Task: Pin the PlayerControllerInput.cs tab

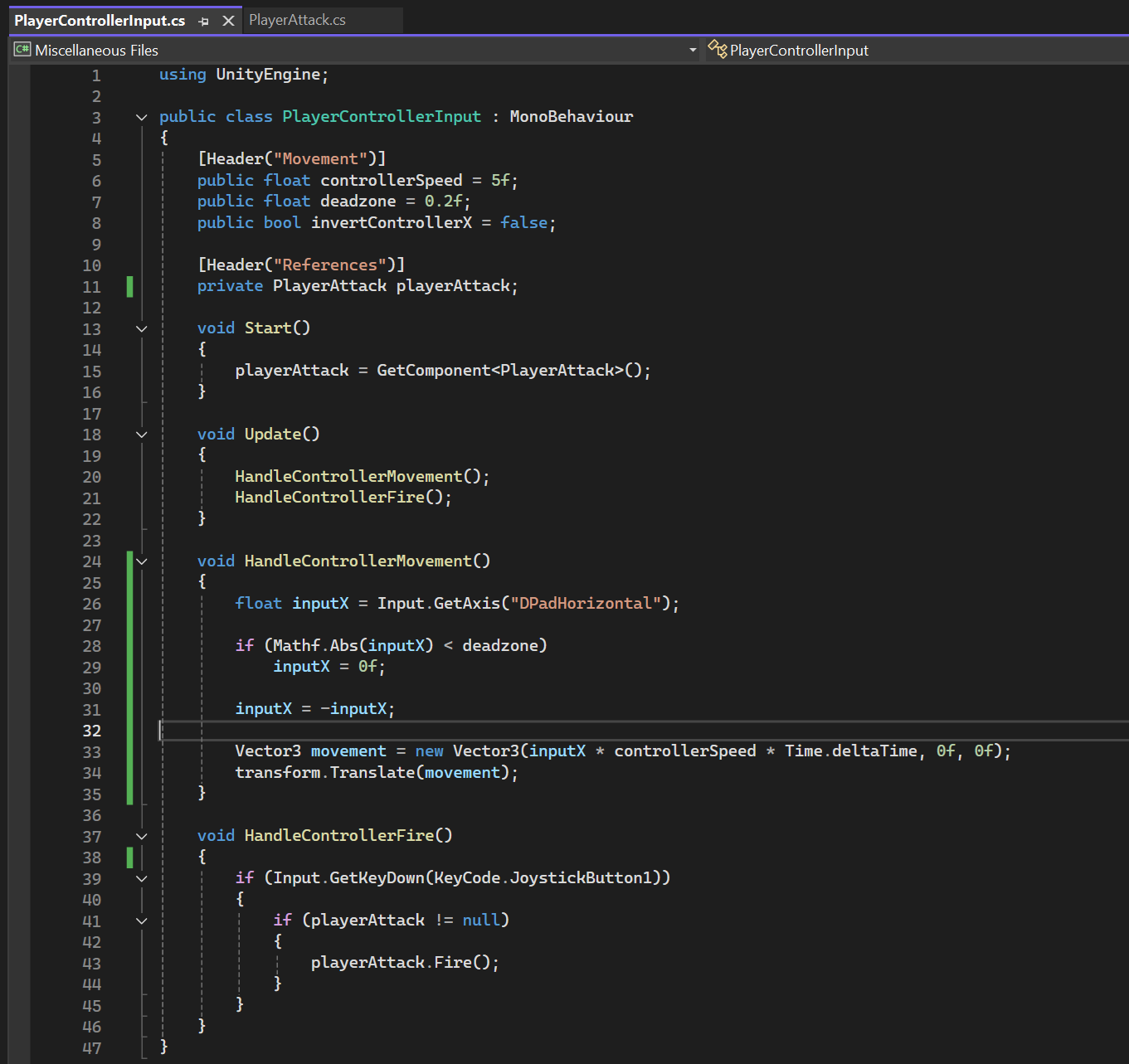Action: coord(204,22)
